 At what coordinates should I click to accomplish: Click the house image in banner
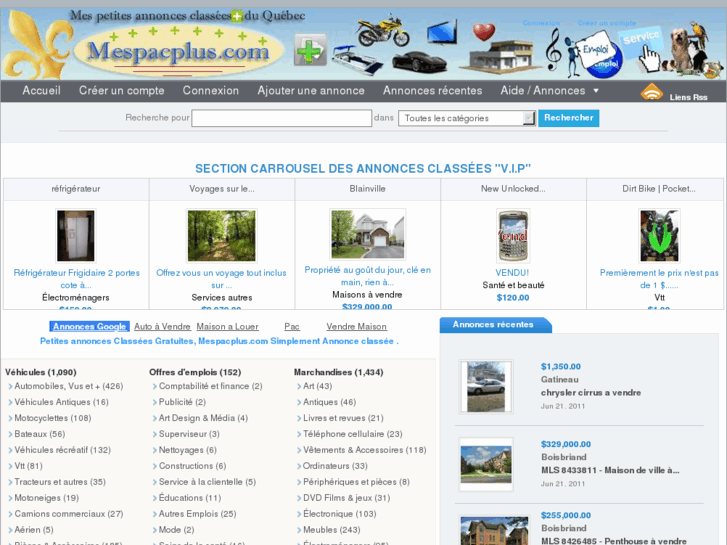click(502, 57)
